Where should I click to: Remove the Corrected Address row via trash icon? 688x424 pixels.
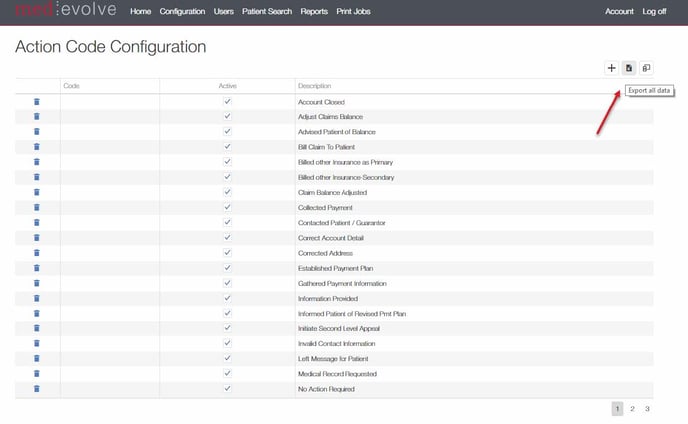[x=37, y=253]
